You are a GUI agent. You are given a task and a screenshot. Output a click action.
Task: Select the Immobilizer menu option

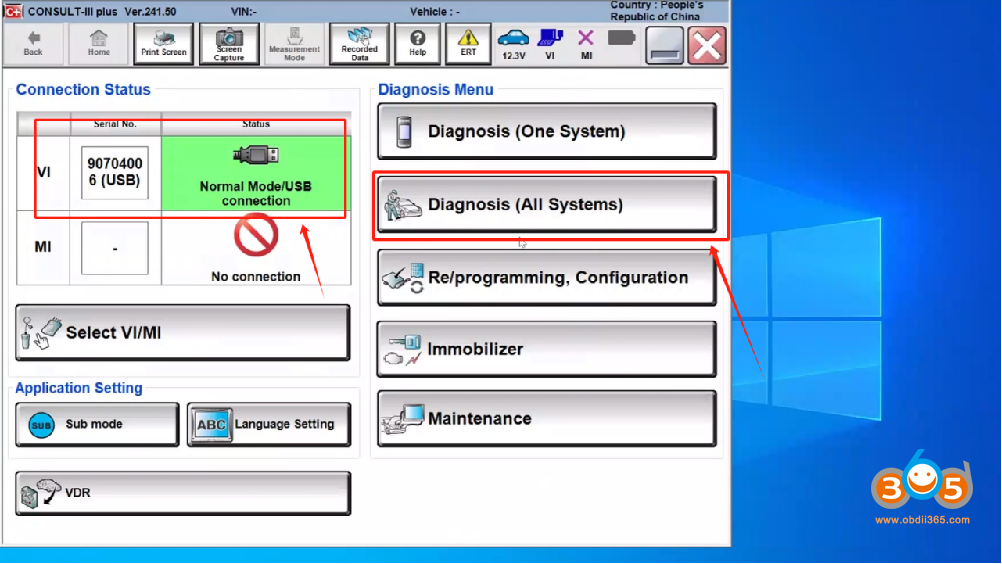tap(546, 350)
